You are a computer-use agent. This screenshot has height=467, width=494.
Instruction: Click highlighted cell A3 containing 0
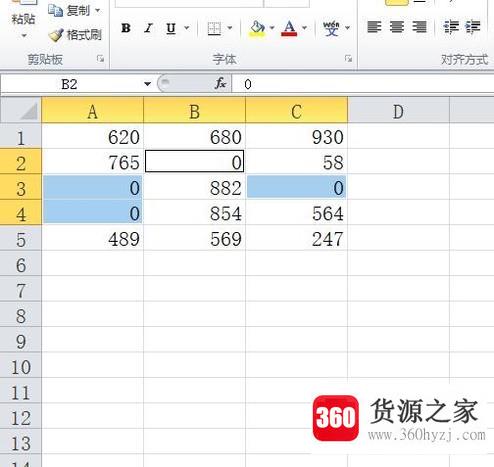[93, 187]
